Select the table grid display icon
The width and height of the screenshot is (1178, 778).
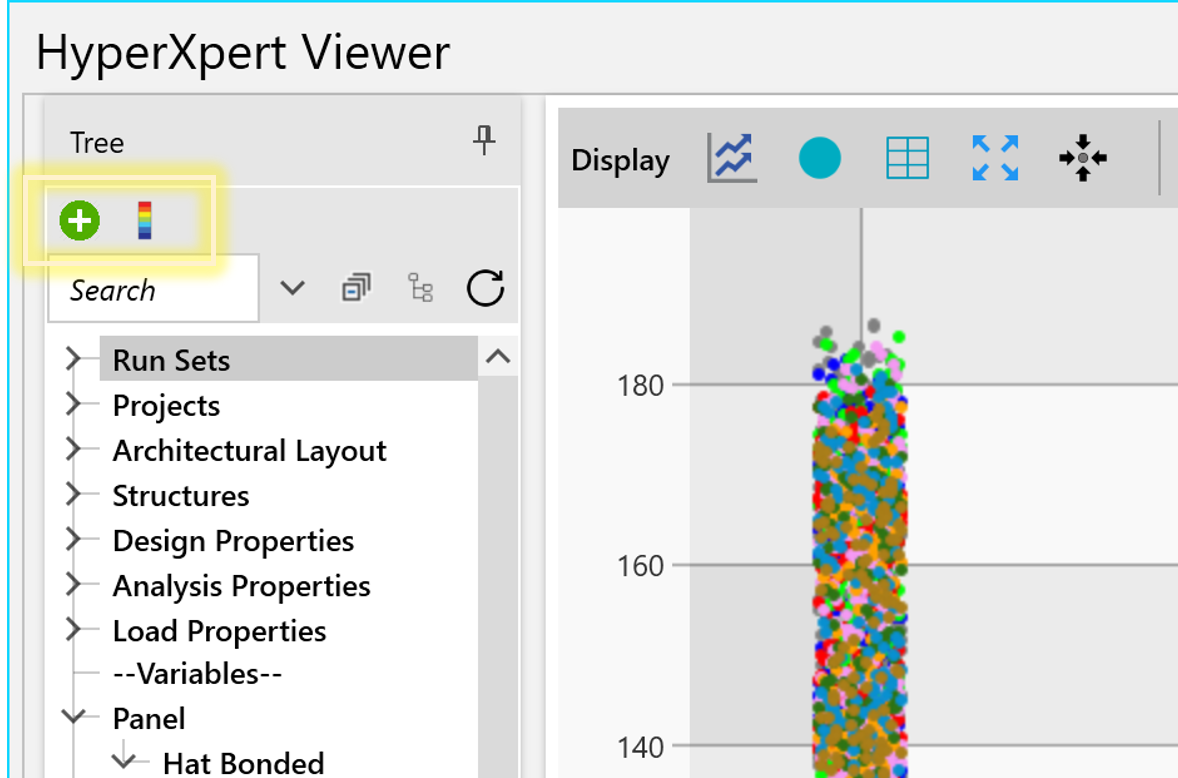tap(908, 158)
